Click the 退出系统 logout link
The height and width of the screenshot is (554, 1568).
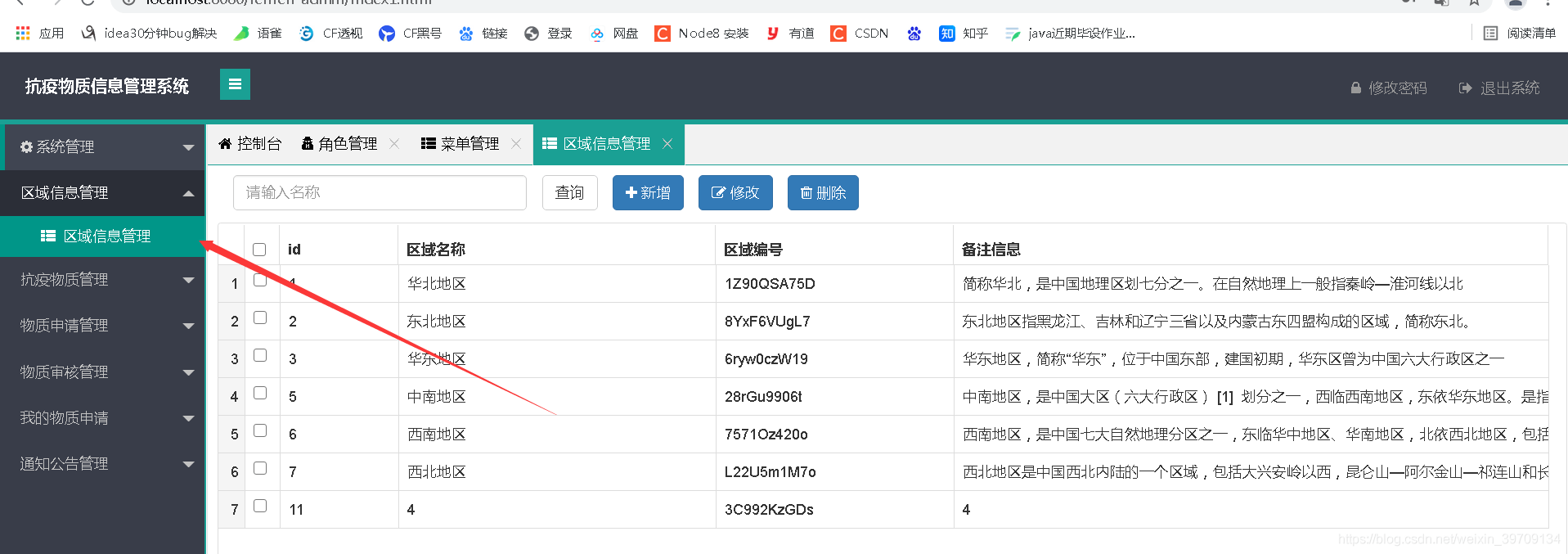[1499, 88]
